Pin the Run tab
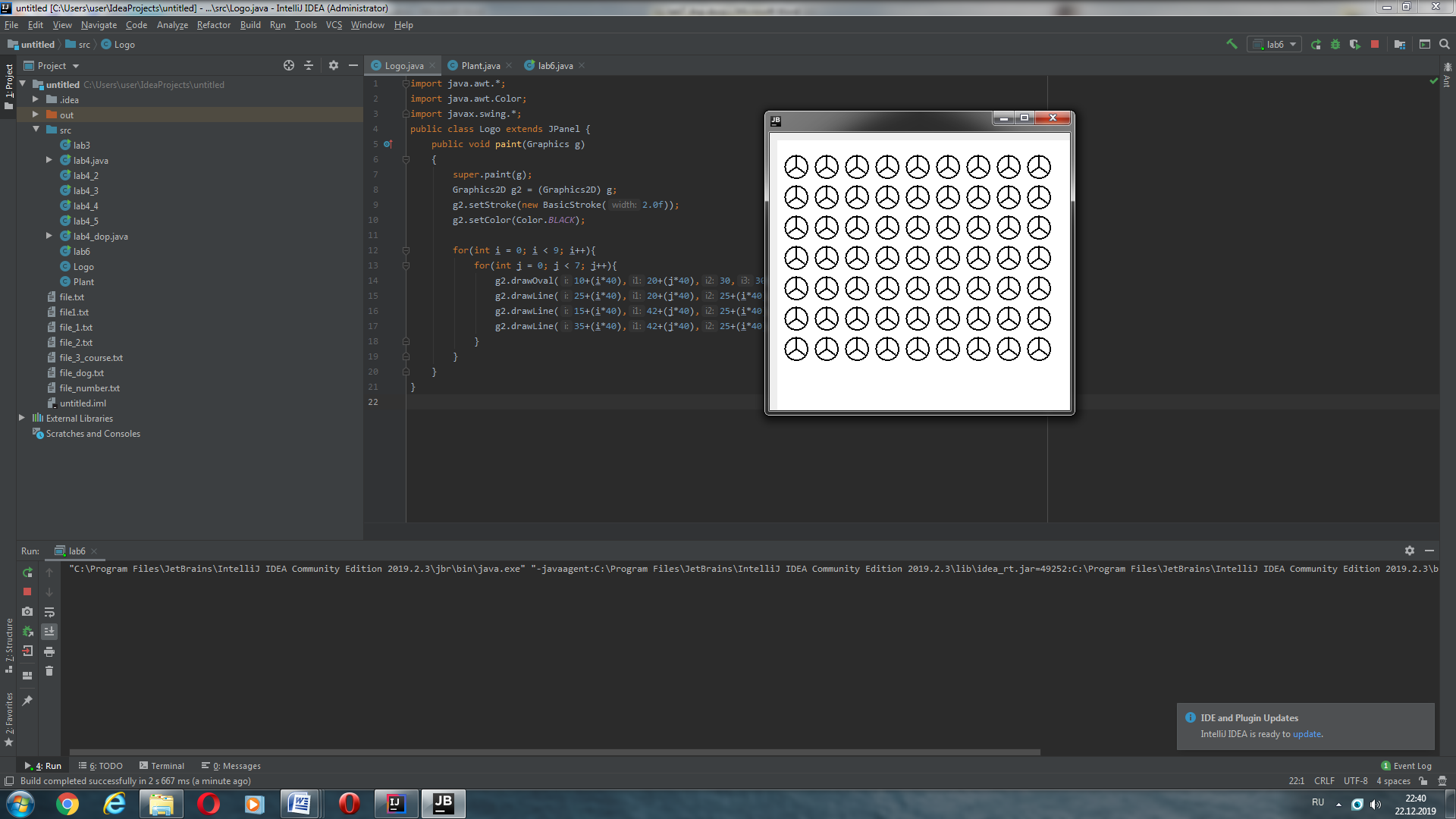This screenshot has height=819, width=1456. tap(27, 700)
